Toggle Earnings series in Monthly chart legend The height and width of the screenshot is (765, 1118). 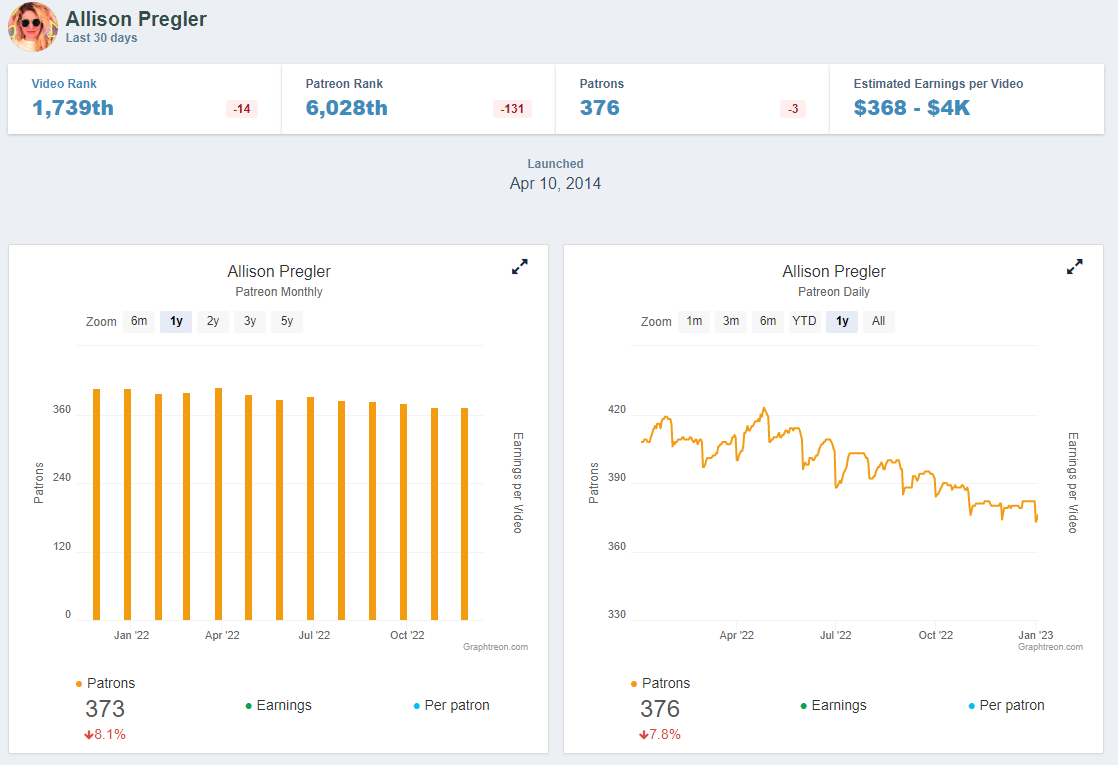tap(278, 705)
